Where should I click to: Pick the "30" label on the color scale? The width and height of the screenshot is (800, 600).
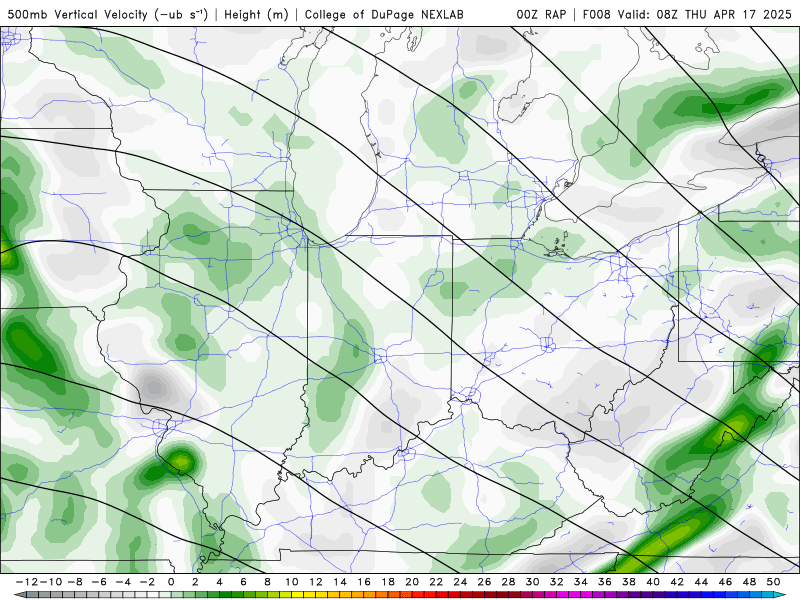click(533, 582)
